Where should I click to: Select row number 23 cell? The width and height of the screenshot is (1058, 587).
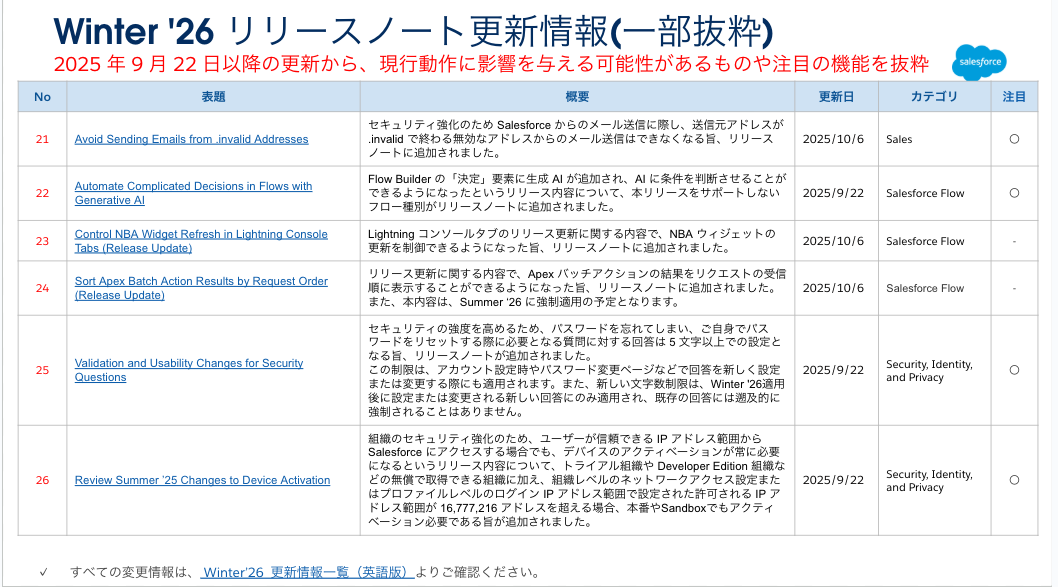(x=43, y=241)
